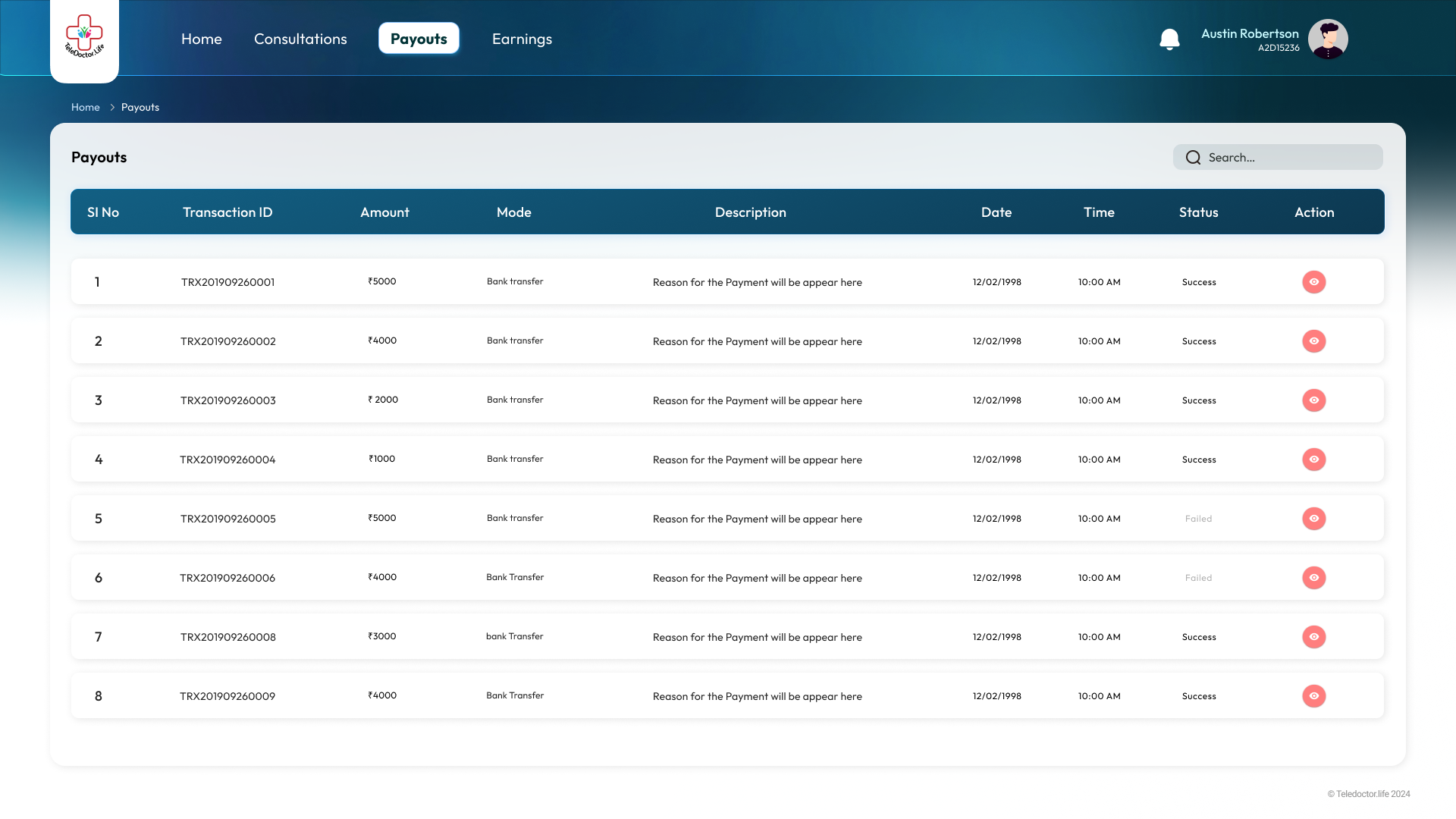
Task: View details for transaction TRX201909260004
Action: pyautogui.click(x=1314, y=460)
